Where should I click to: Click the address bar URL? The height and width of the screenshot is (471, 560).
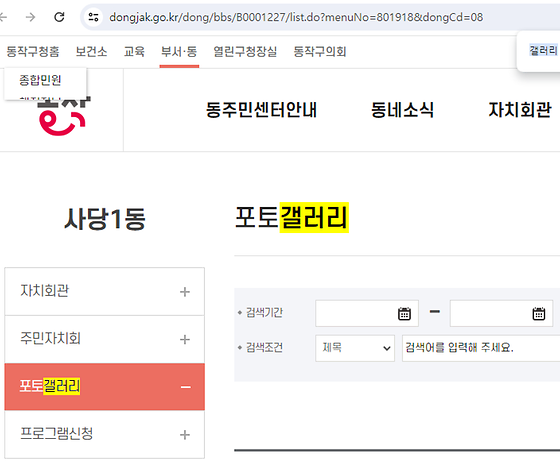[296, 17]
